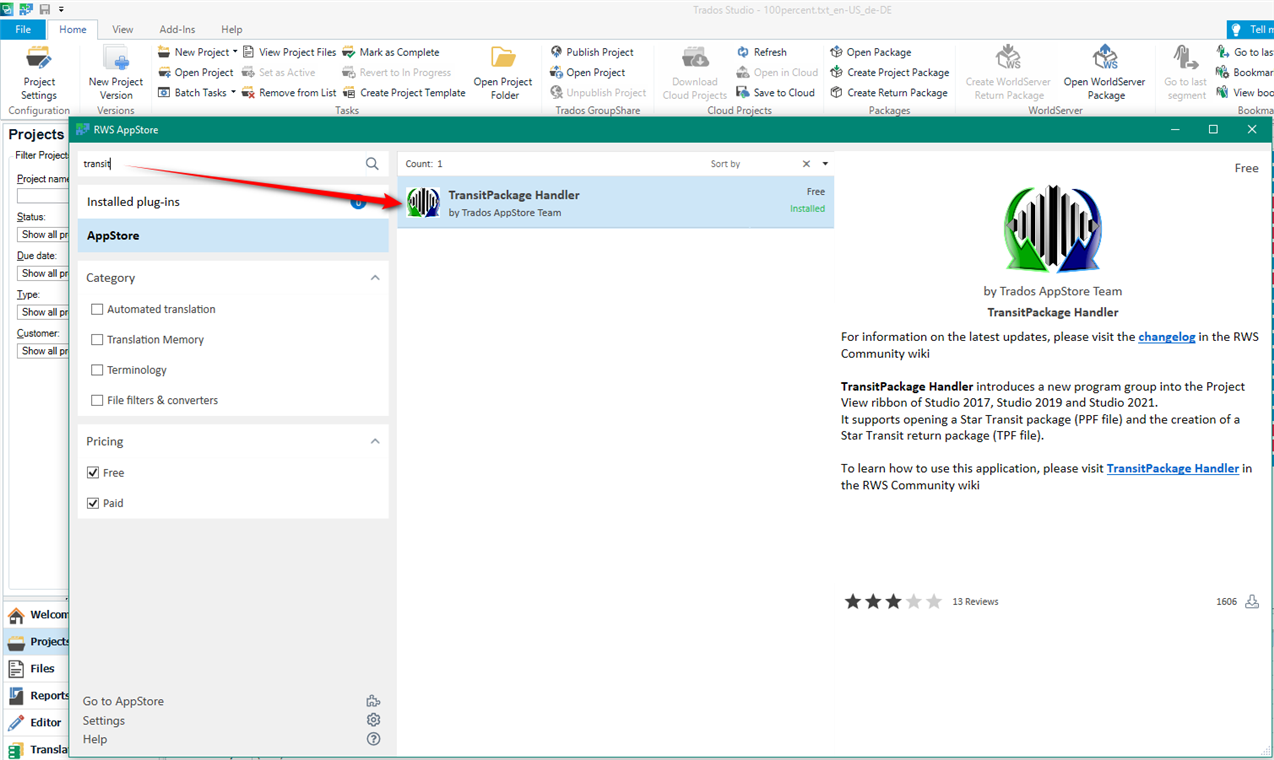Collapse the Pricing section
1274x760 pixels.
(375, 441)
